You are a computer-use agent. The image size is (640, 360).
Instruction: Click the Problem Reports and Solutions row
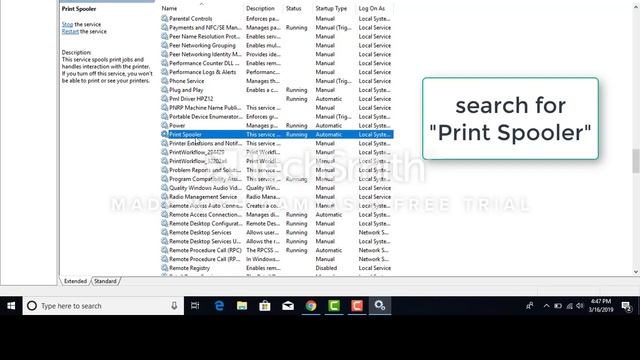277,170
